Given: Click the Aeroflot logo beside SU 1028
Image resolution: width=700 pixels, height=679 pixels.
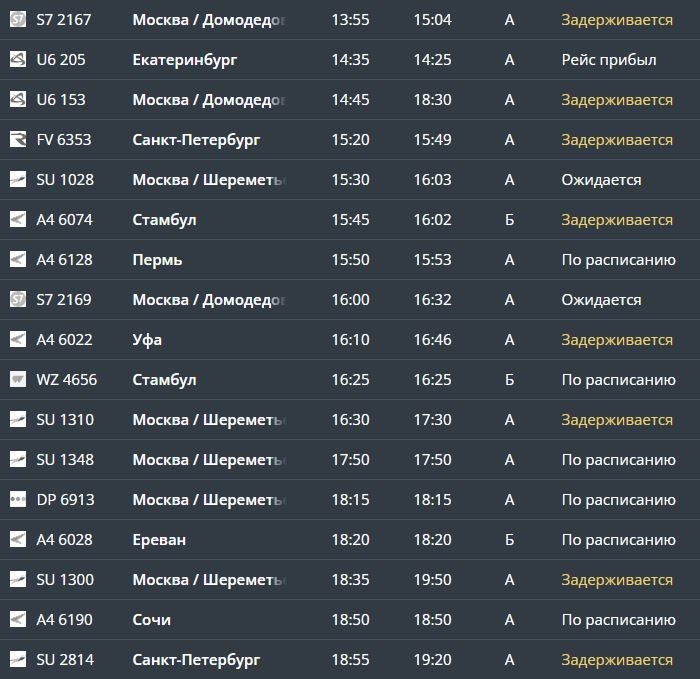Looking at the screenshot, I should click(x=18, y=179).
